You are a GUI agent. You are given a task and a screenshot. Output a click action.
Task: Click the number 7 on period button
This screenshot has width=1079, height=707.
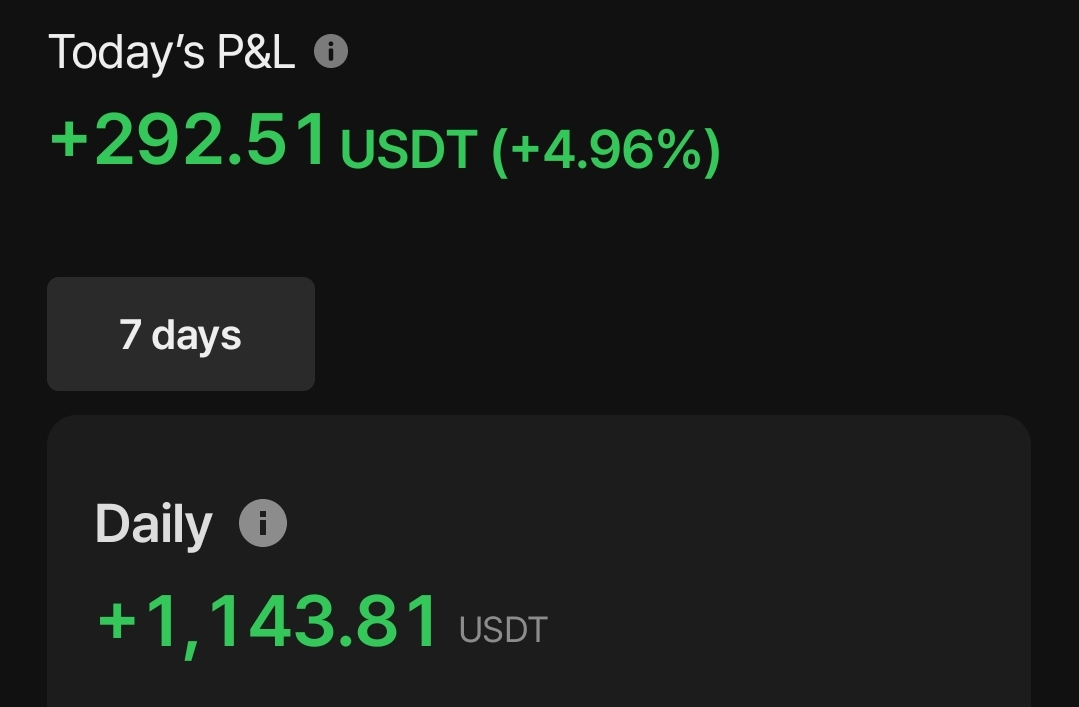tap(129, 334)
